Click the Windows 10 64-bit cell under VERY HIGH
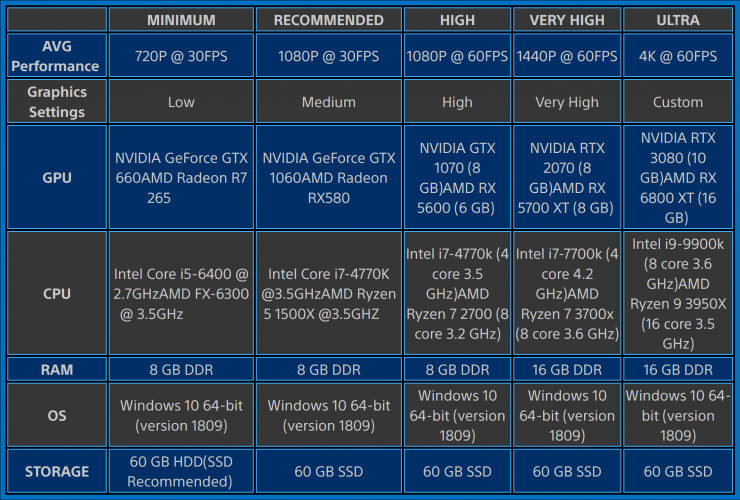The image size is (740, 500). point(567,415)
